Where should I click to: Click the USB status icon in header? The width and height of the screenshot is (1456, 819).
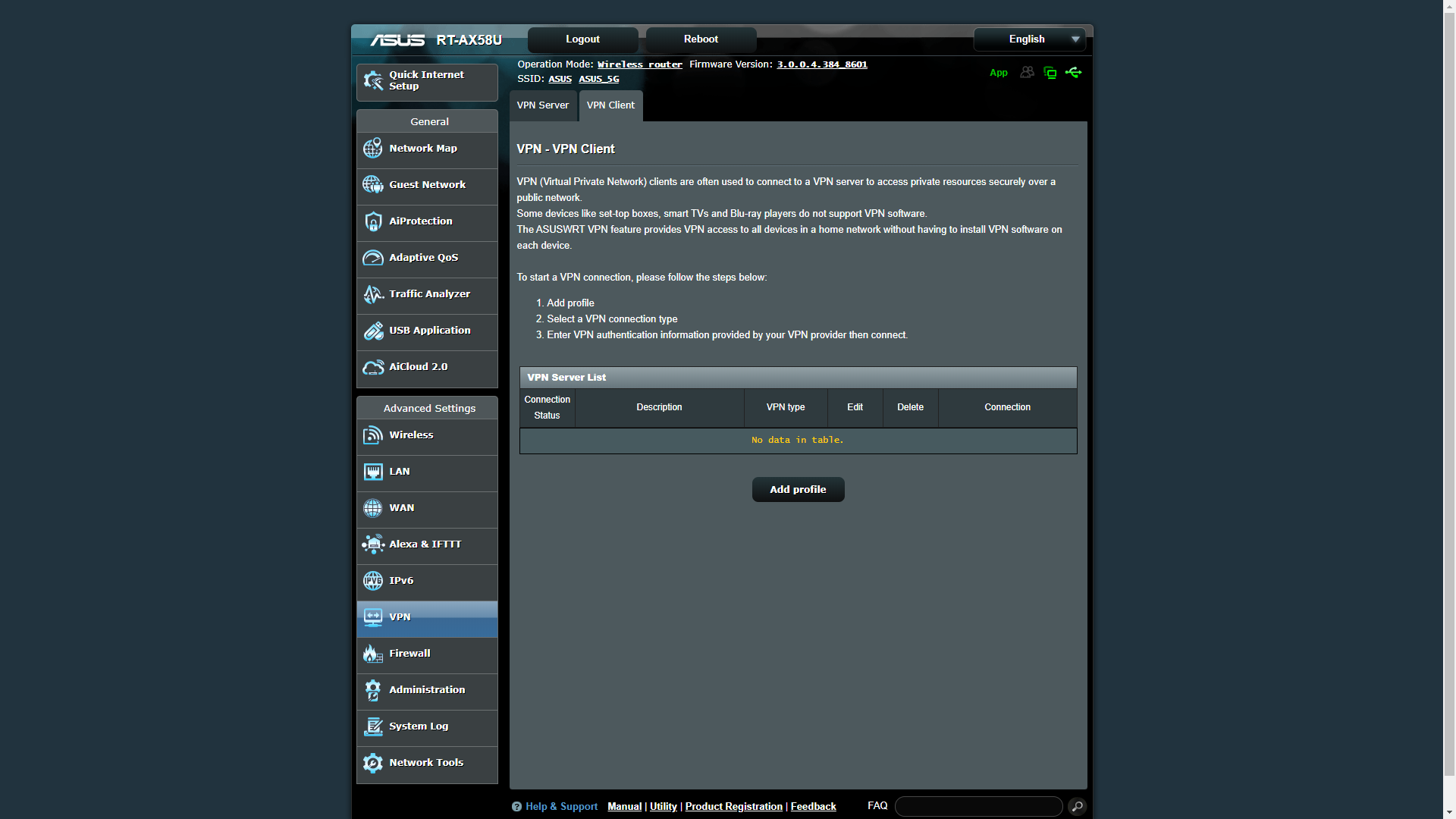[1073, 73]
